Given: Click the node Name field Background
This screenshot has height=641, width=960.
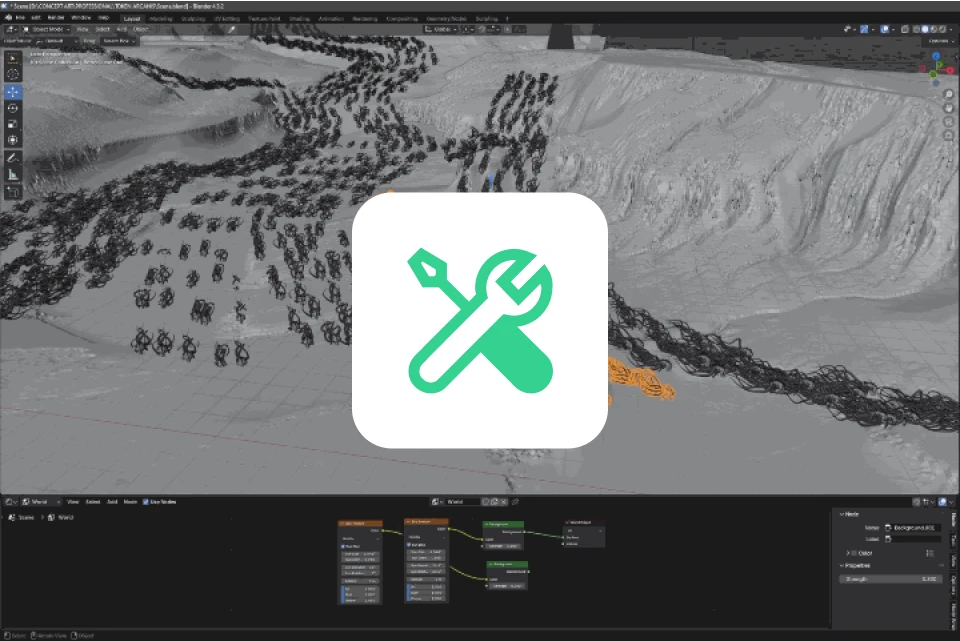Looking at the screenshot, I should [913, 528].
